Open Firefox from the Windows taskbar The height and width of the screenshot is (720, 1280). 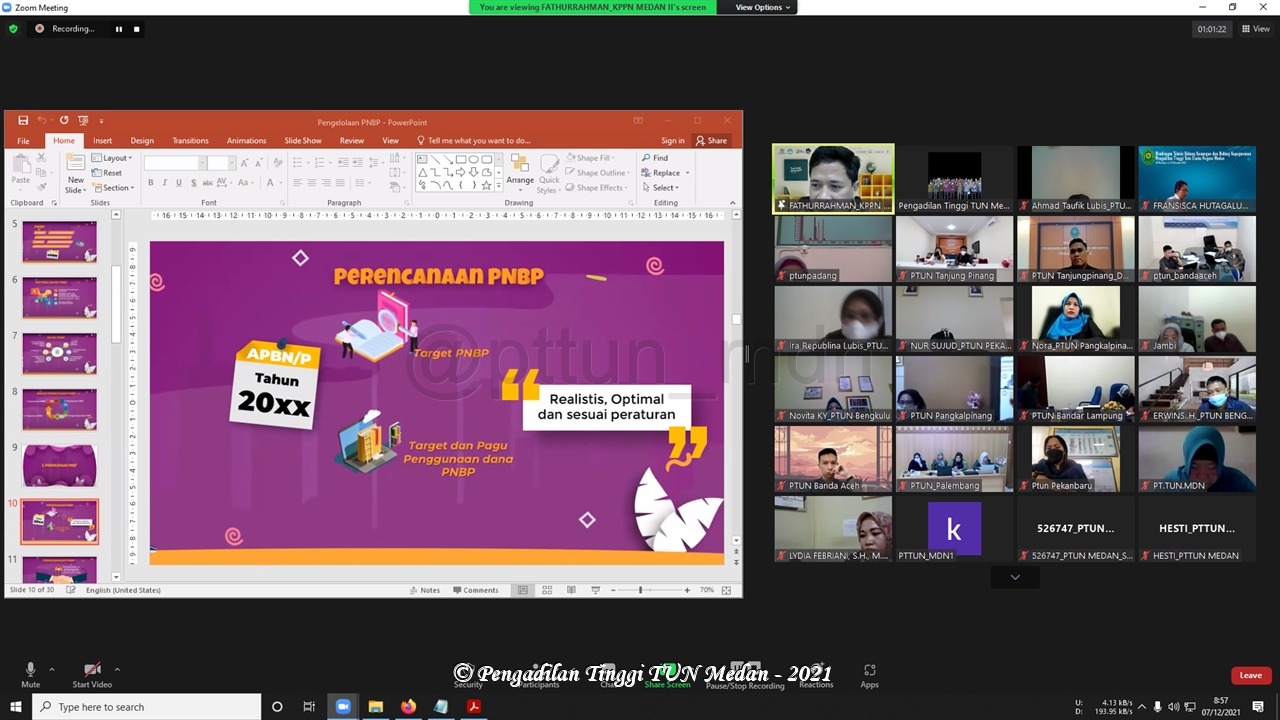(x=408, y=707)
